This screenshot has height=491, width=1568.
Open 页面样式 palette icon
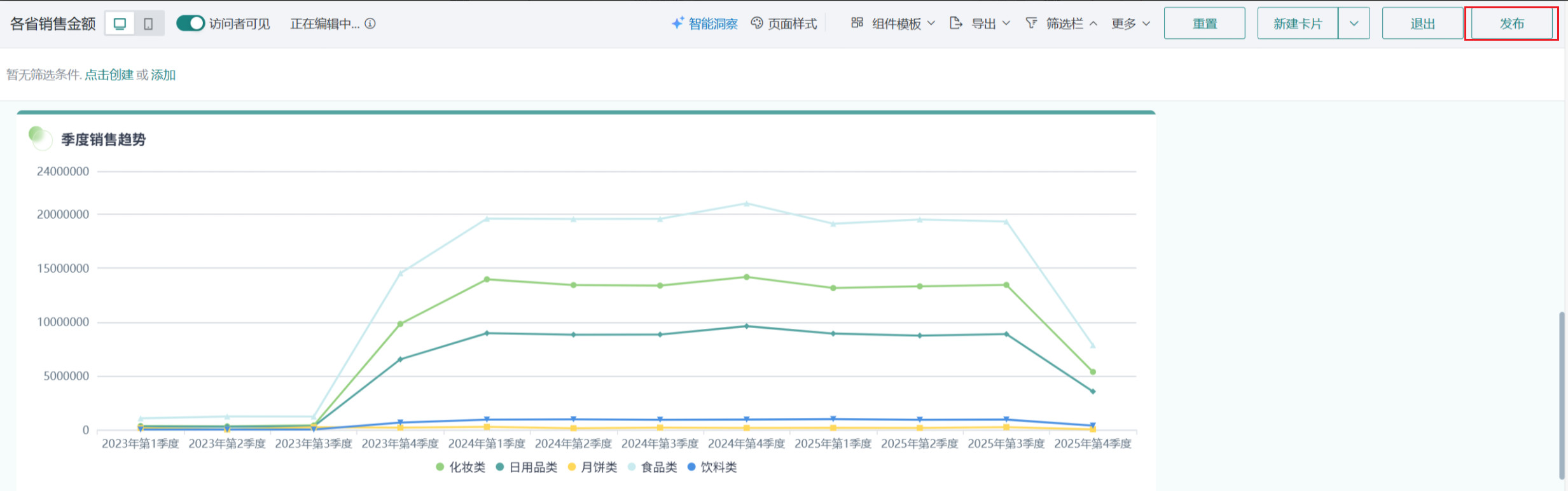click(x=757, y=23)
